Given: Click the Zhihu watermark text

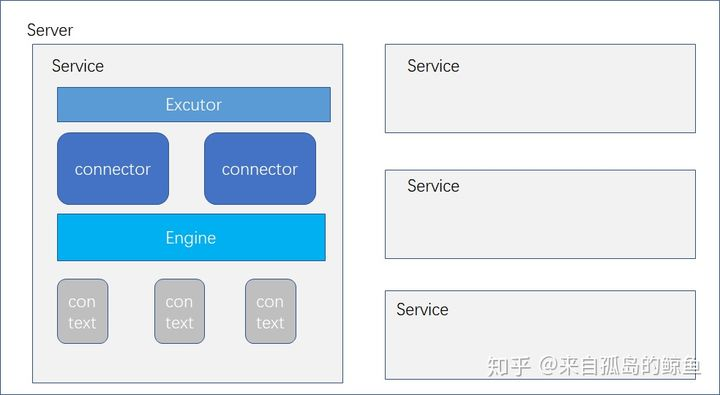Looking at the screenshot, I should pyautogui.click(x=594, y=366).
